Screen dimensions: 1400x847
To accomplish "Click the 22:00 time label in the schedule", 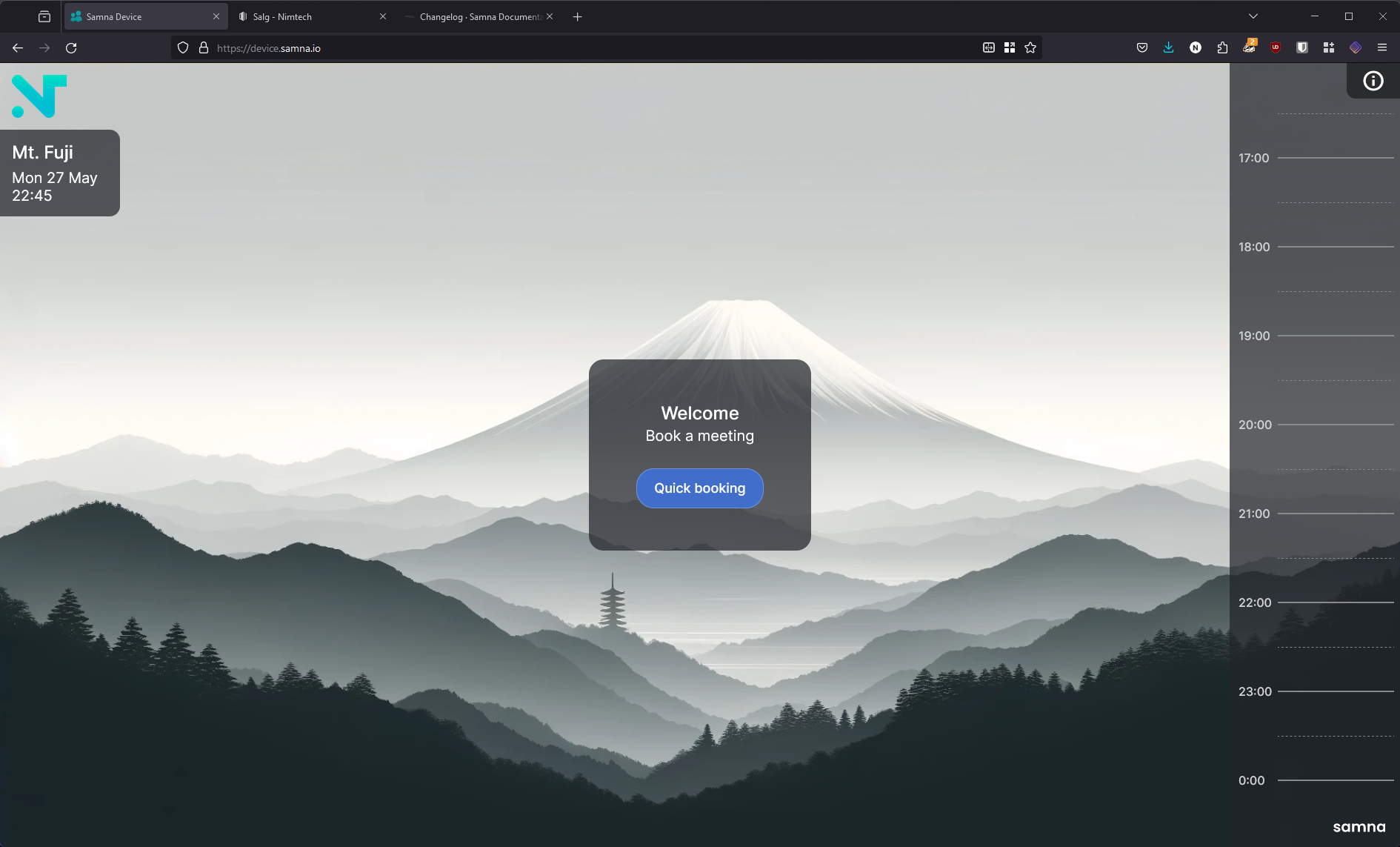I will 1255,602.
